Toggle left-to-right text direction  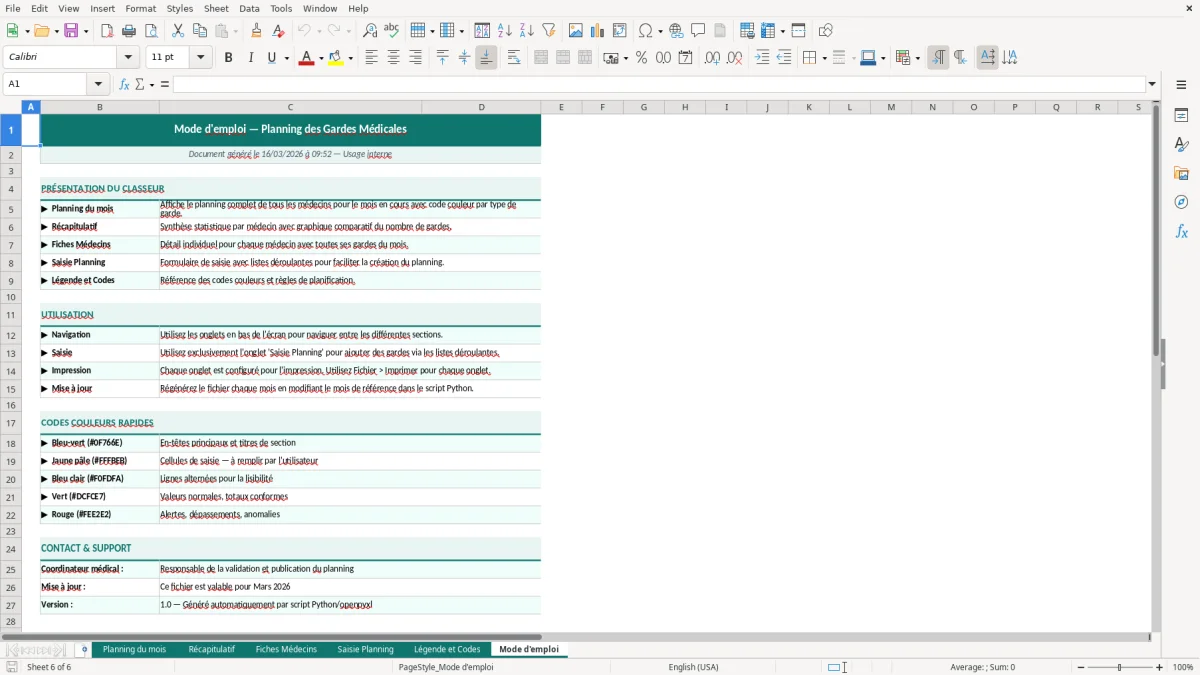click(938, 58)
